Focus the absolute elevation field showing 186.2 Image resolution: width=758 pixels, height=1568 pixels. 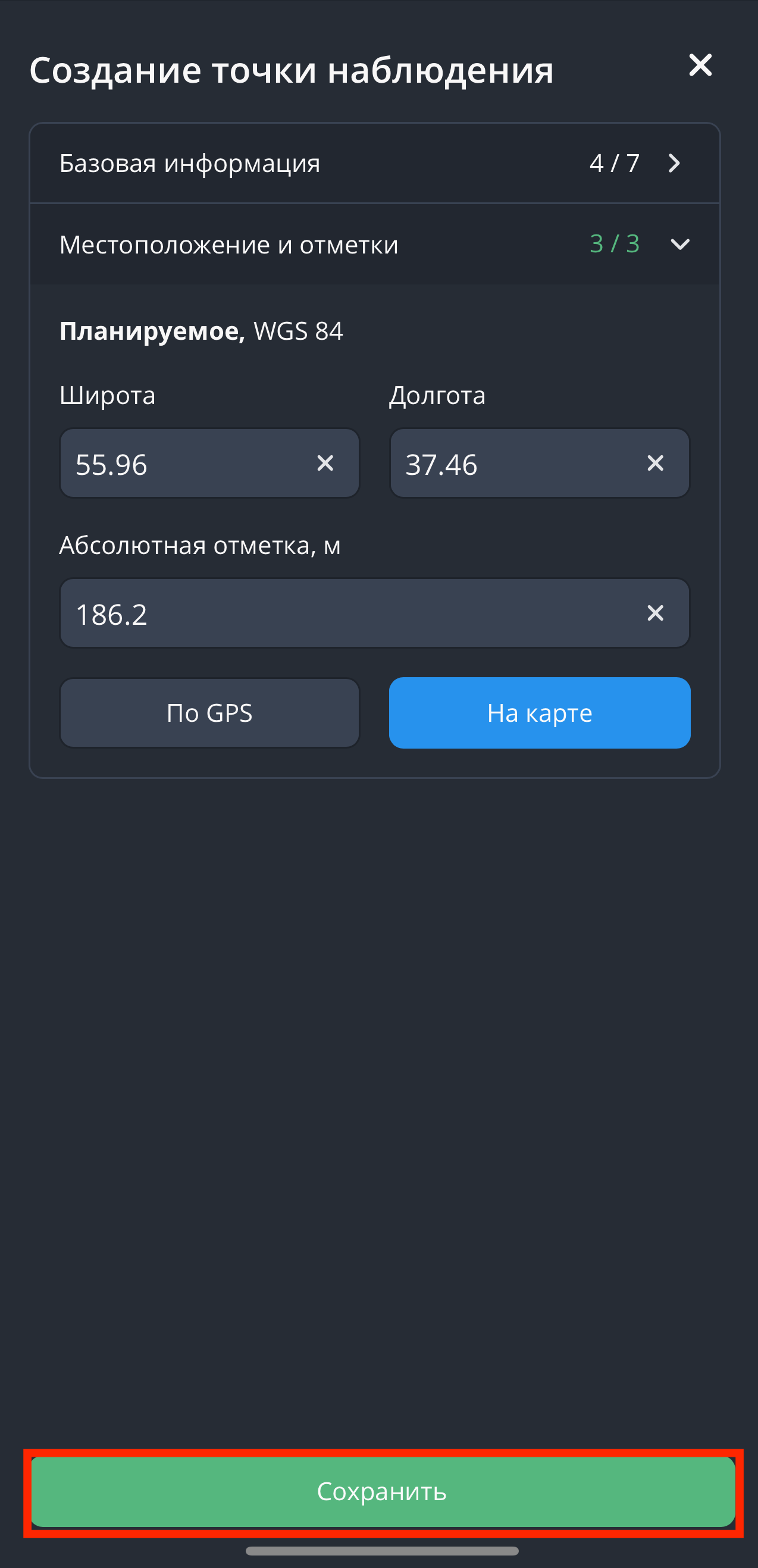347,614
